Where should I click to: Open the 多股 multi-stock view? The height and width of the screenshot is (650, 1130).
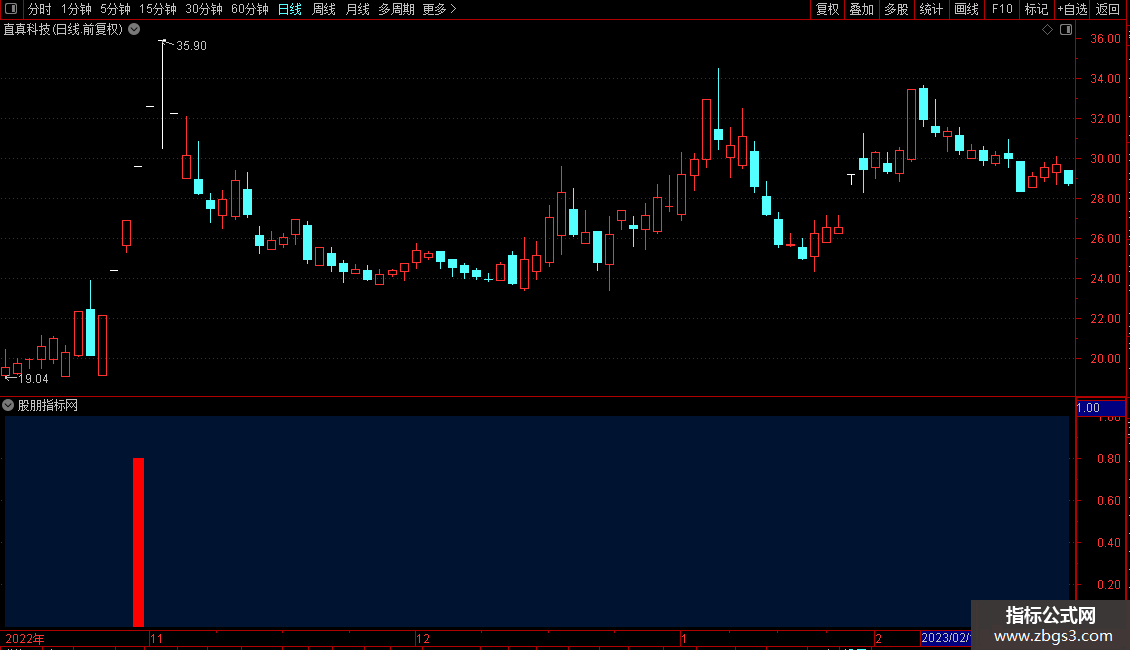896,9
